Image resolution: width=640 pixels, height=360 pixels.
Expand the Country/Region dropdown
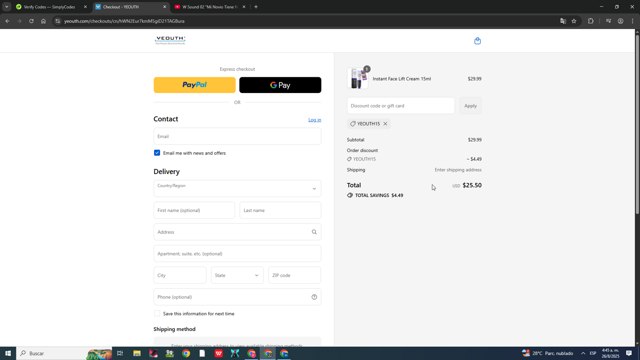tap(237, 189)
